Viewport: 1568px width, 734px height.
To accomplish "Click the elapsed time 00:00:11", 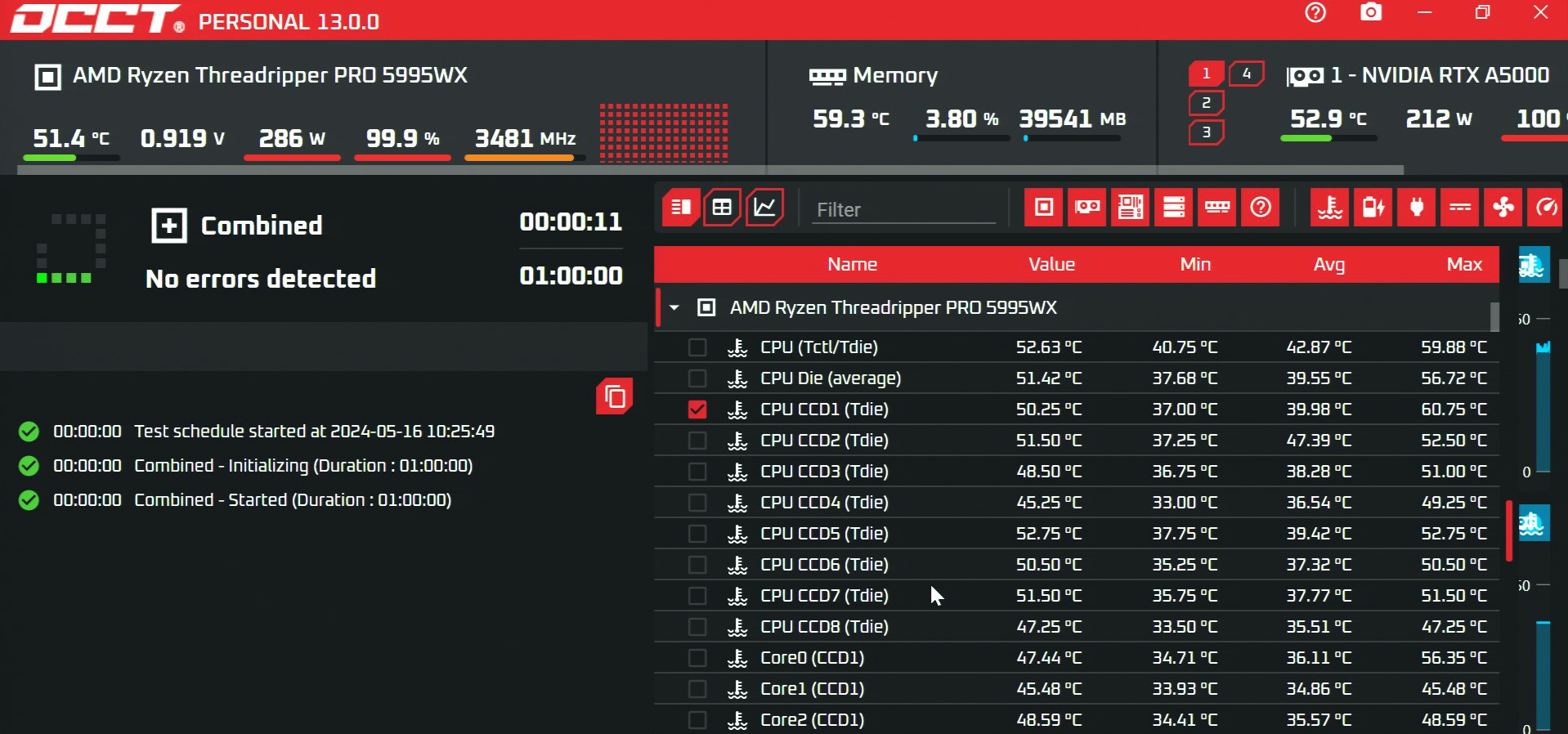I will click(571, 222).
